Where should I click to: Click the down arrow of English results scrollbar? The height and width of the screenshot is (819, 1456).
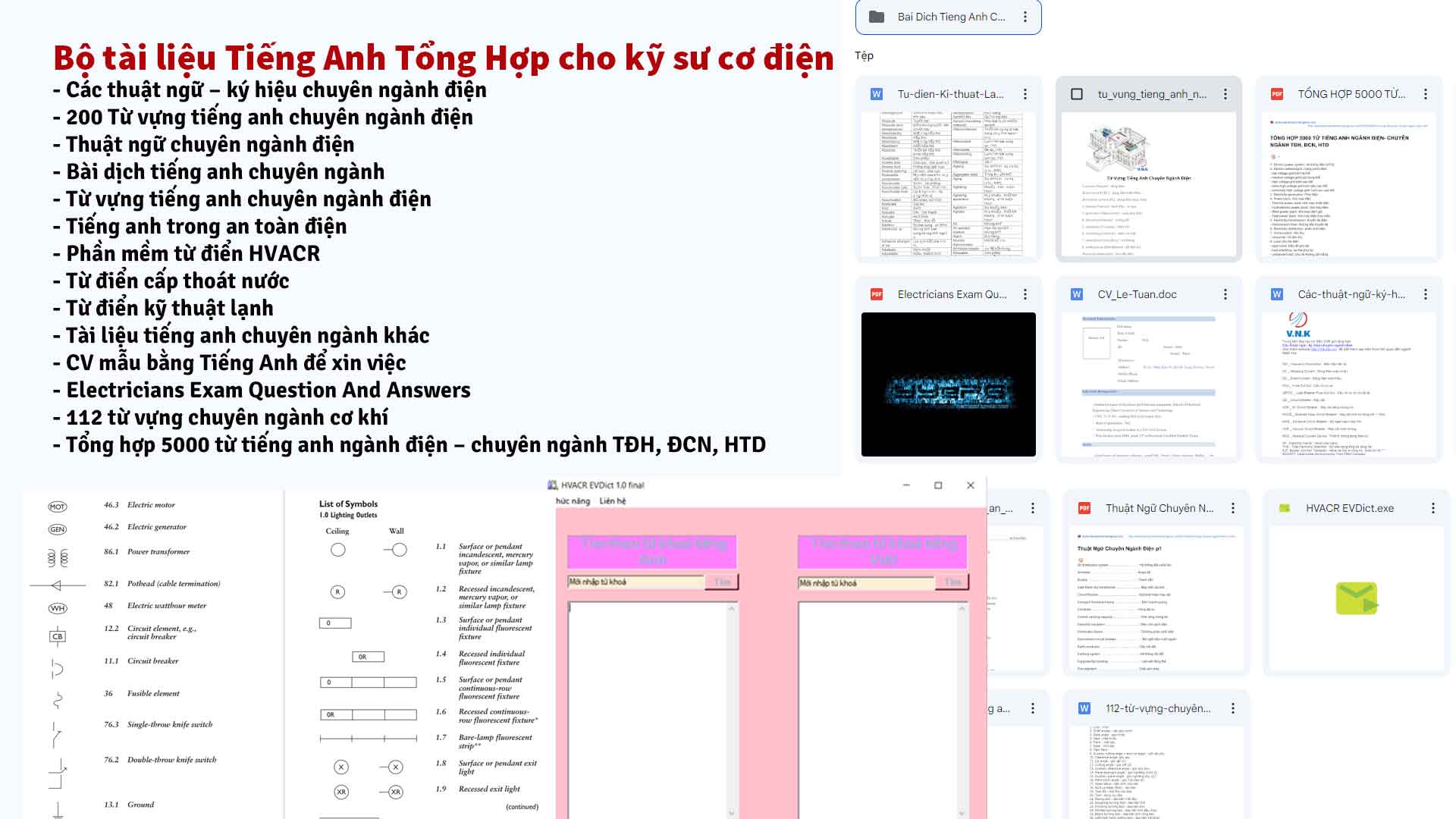click(x=732, y=812)
